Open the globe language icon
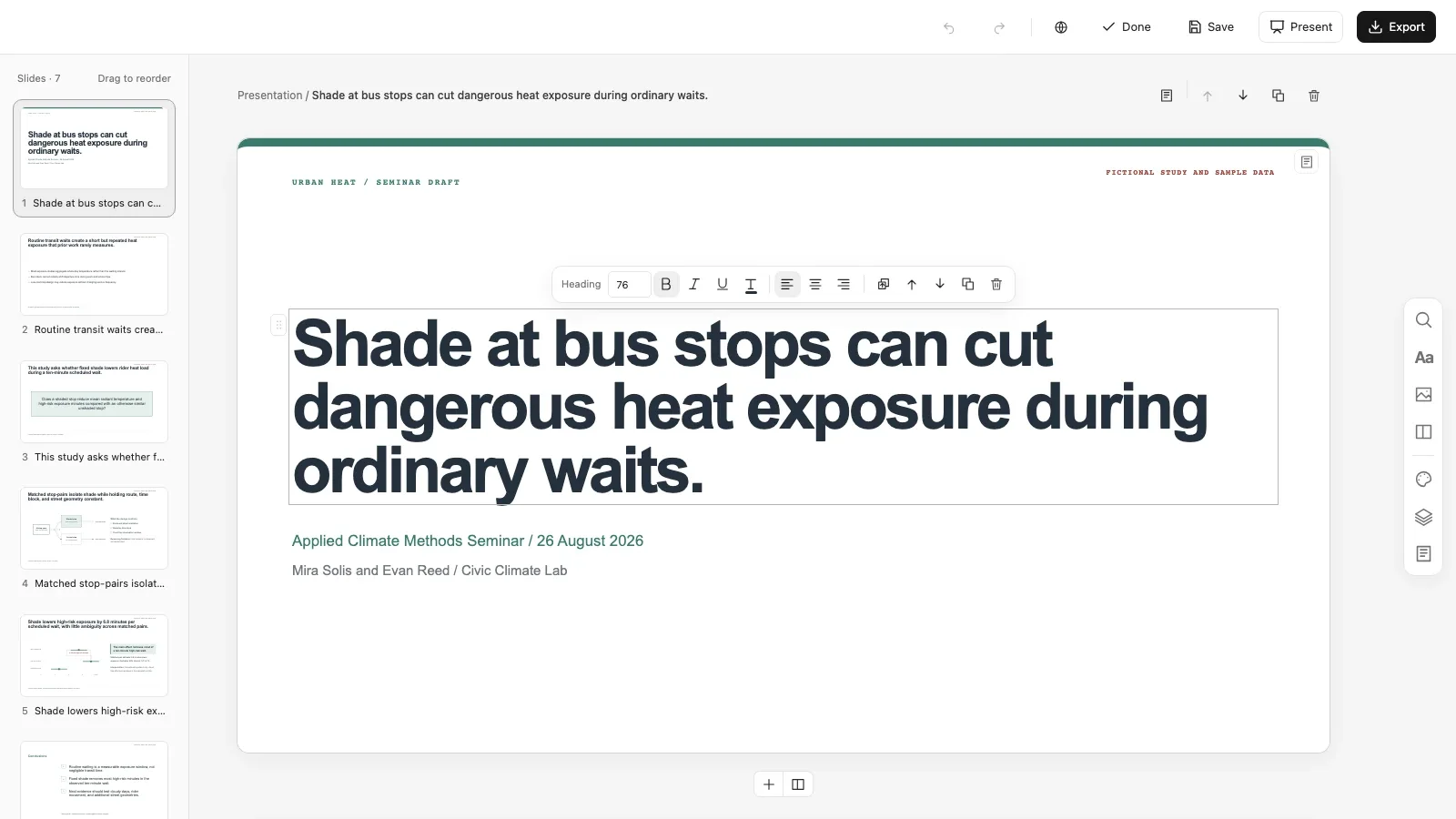The height and width of the screenshot is (819, 1456). pos(1061,27)
